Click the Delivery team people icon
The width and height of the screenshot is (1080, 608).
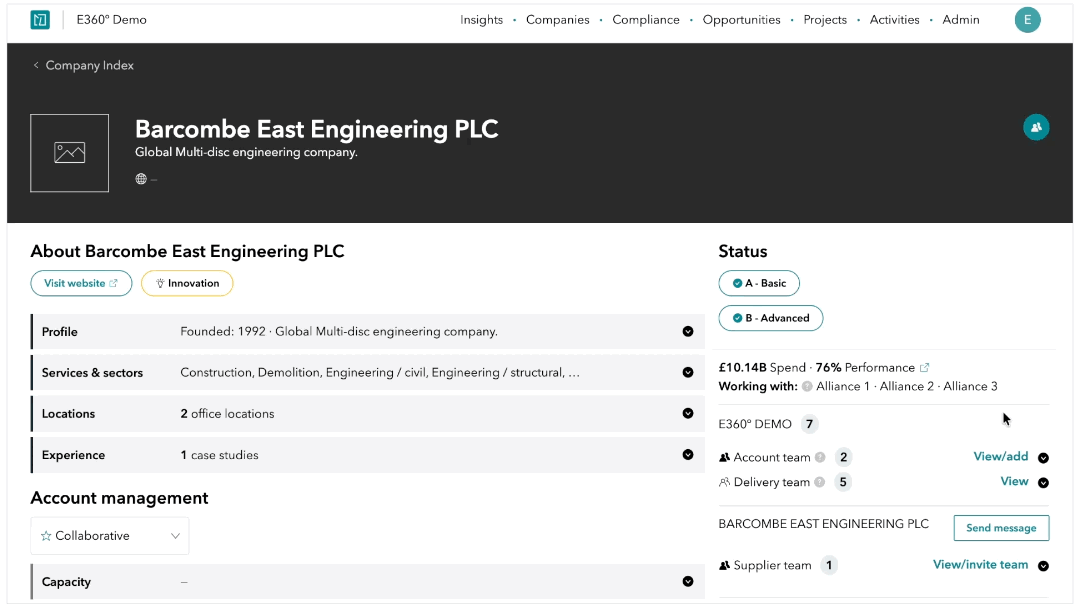[724, 482]
